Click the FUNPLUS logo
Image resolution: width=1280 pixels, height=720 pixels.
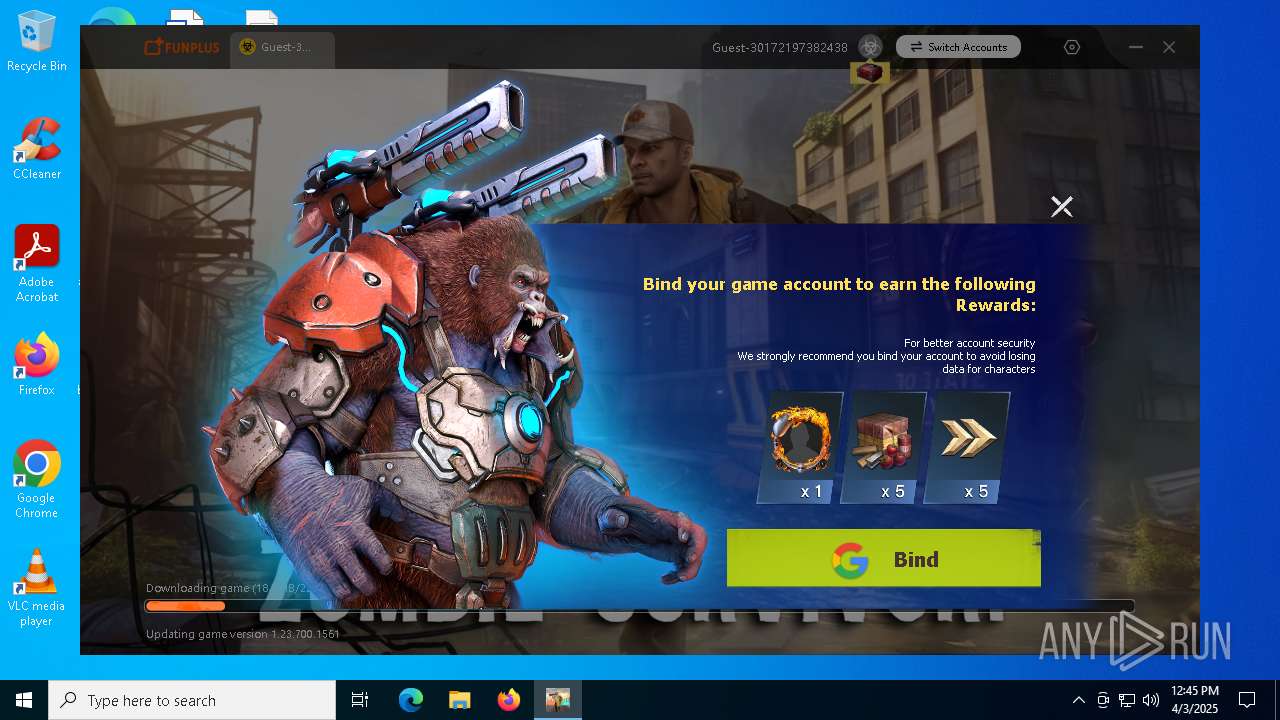coord(181,47)
